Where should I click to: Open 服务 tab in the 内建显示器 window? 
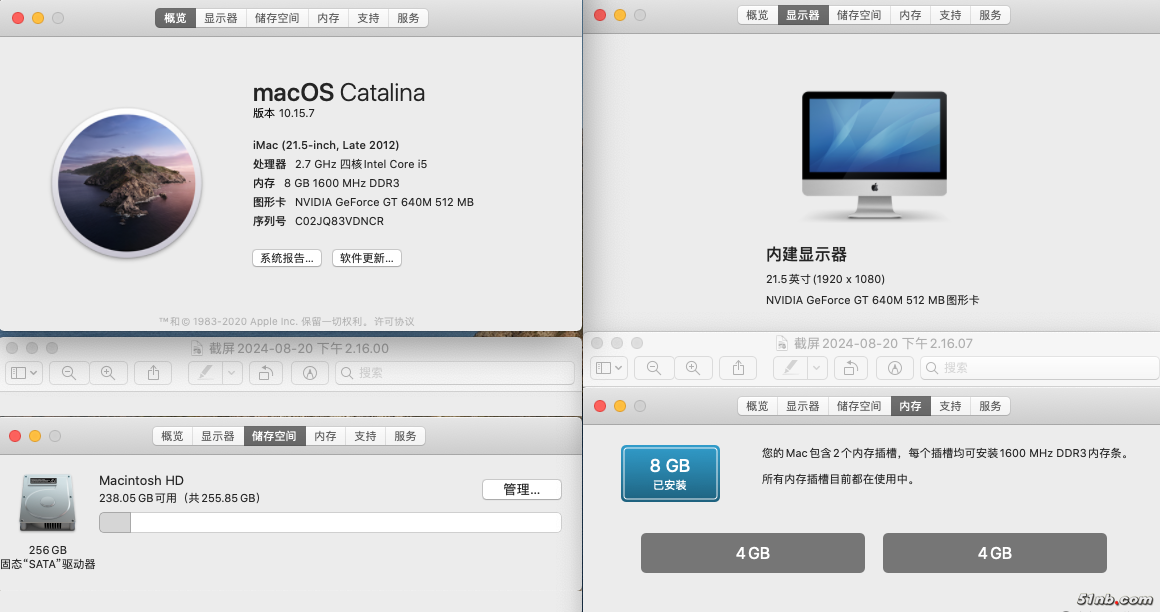pyautogui.click(x=990, y=15)
